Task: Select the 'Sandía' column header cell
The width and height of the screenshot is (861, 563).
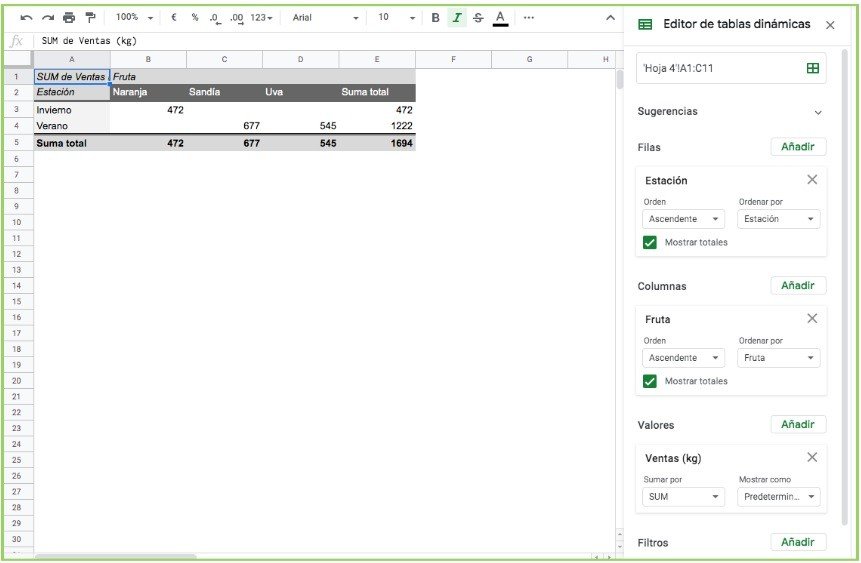Action: pyautogui.click(x=225, y=92)
